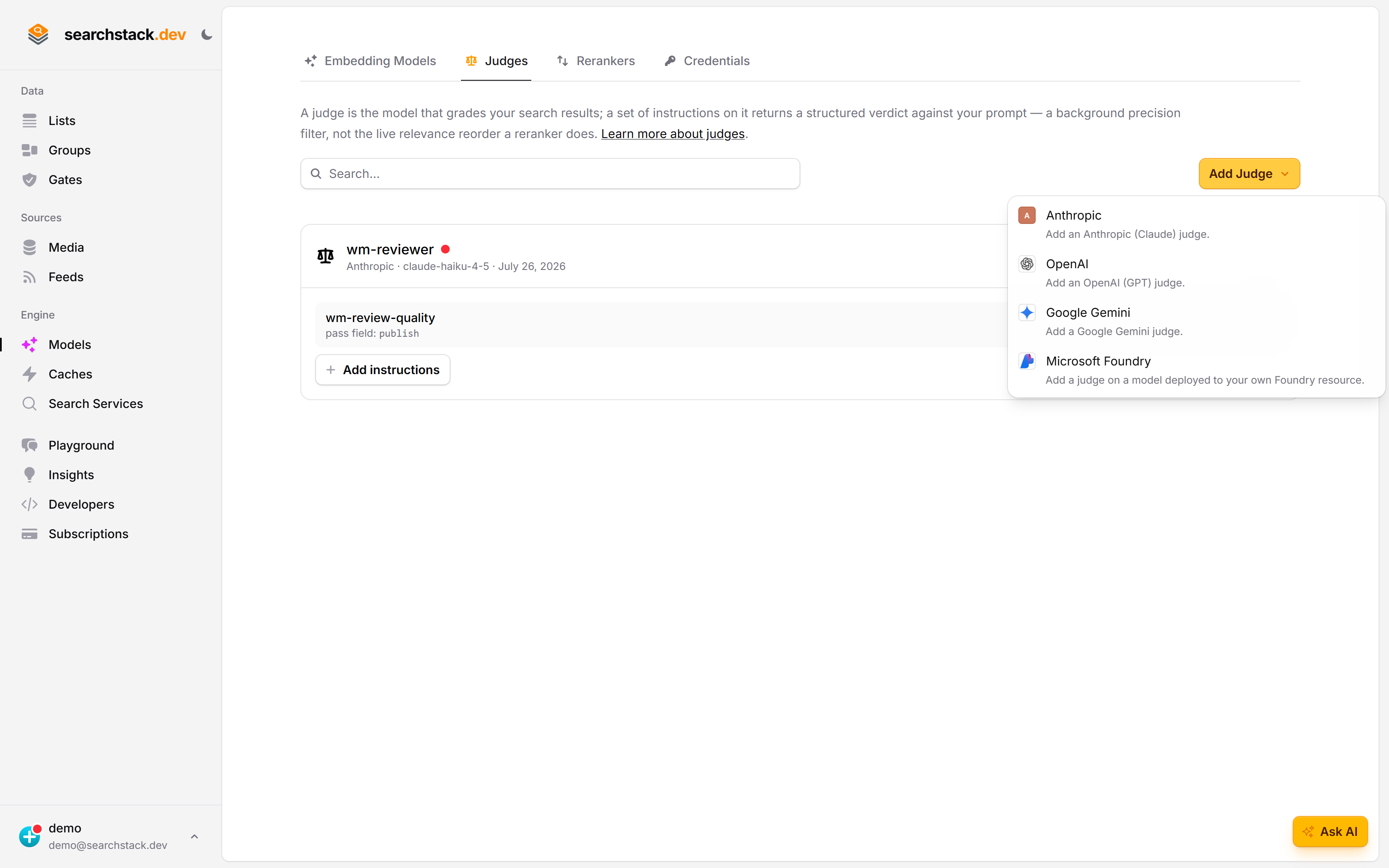Click the Search Services magnifier icon
1389x868 pixels.
tap(29, 404)
